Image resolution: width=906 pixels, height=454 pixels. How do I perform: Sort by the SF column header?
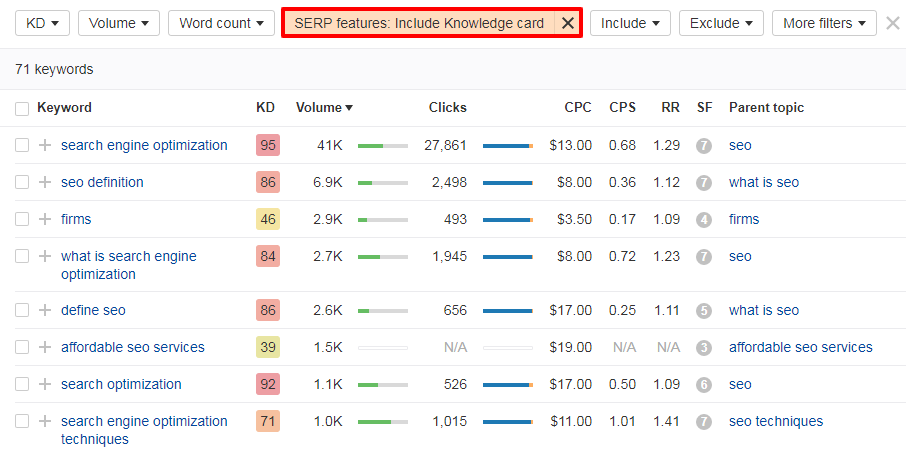point(704,107)
